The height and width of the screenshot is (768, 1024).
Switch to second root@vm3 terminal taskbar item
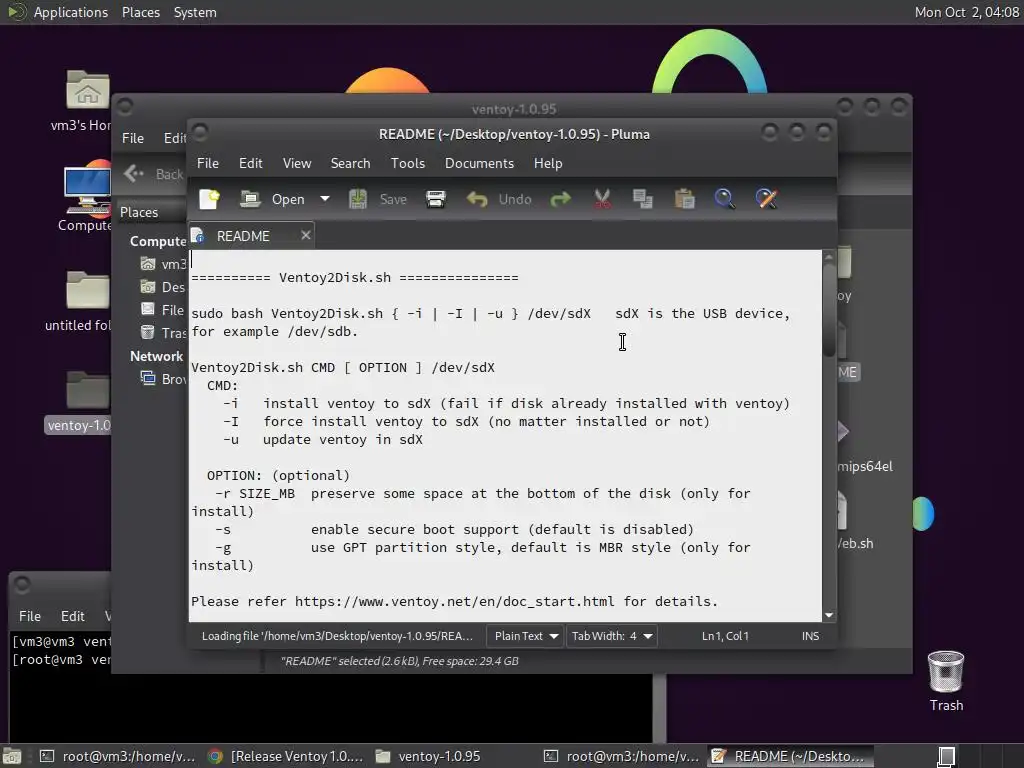coord(621,756)
